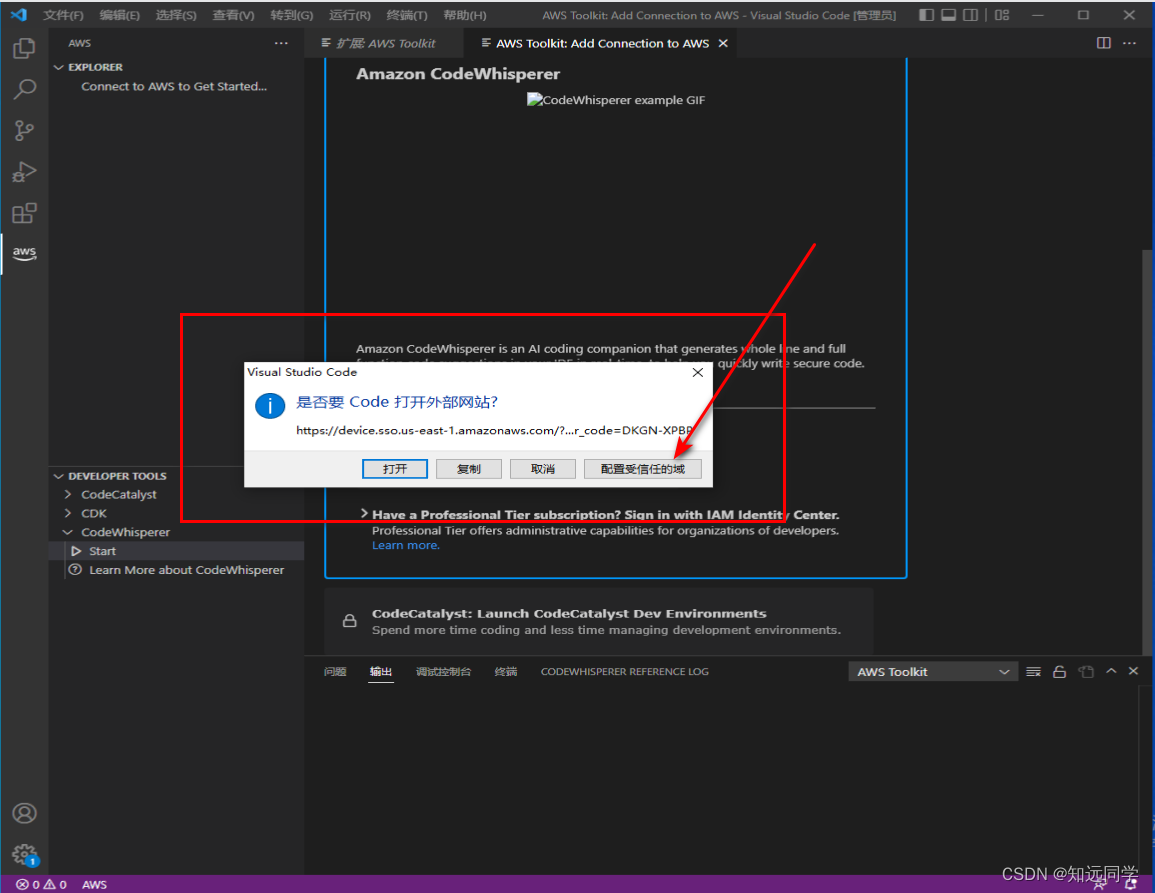Open the Search view icon
Image resolution: width=1155 pixels, height=893 pixels.
coord(24,90)
